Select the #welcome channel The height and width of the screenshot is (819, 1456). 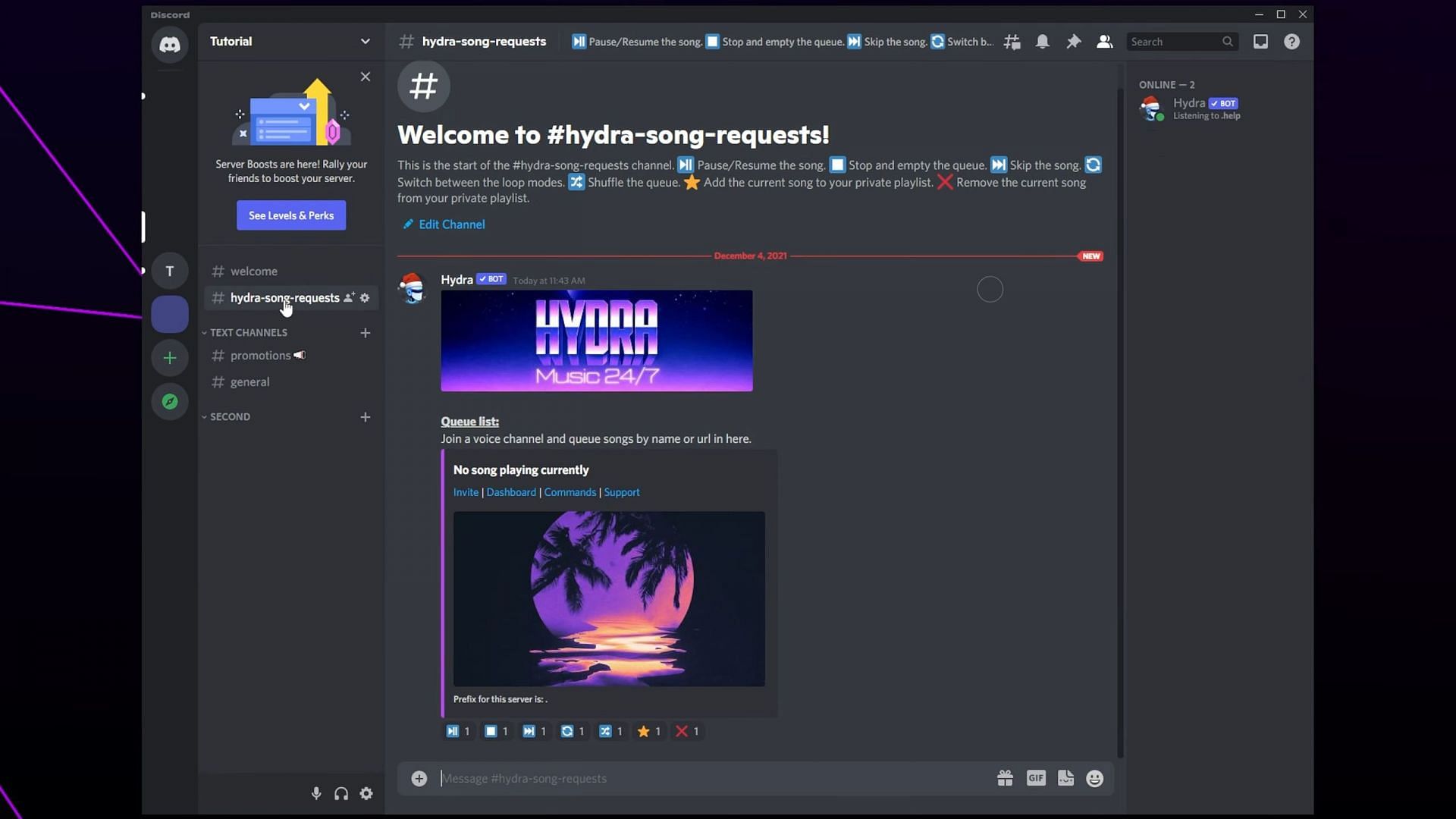(253, 270)
